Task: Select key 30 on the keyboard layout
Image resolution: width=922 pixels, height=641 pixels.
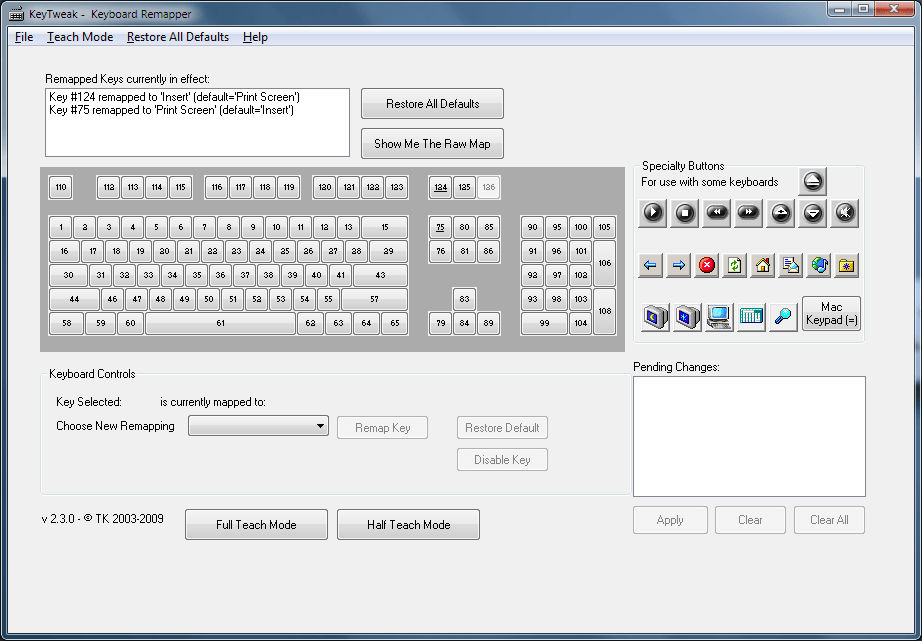Action: pos(68,275)
